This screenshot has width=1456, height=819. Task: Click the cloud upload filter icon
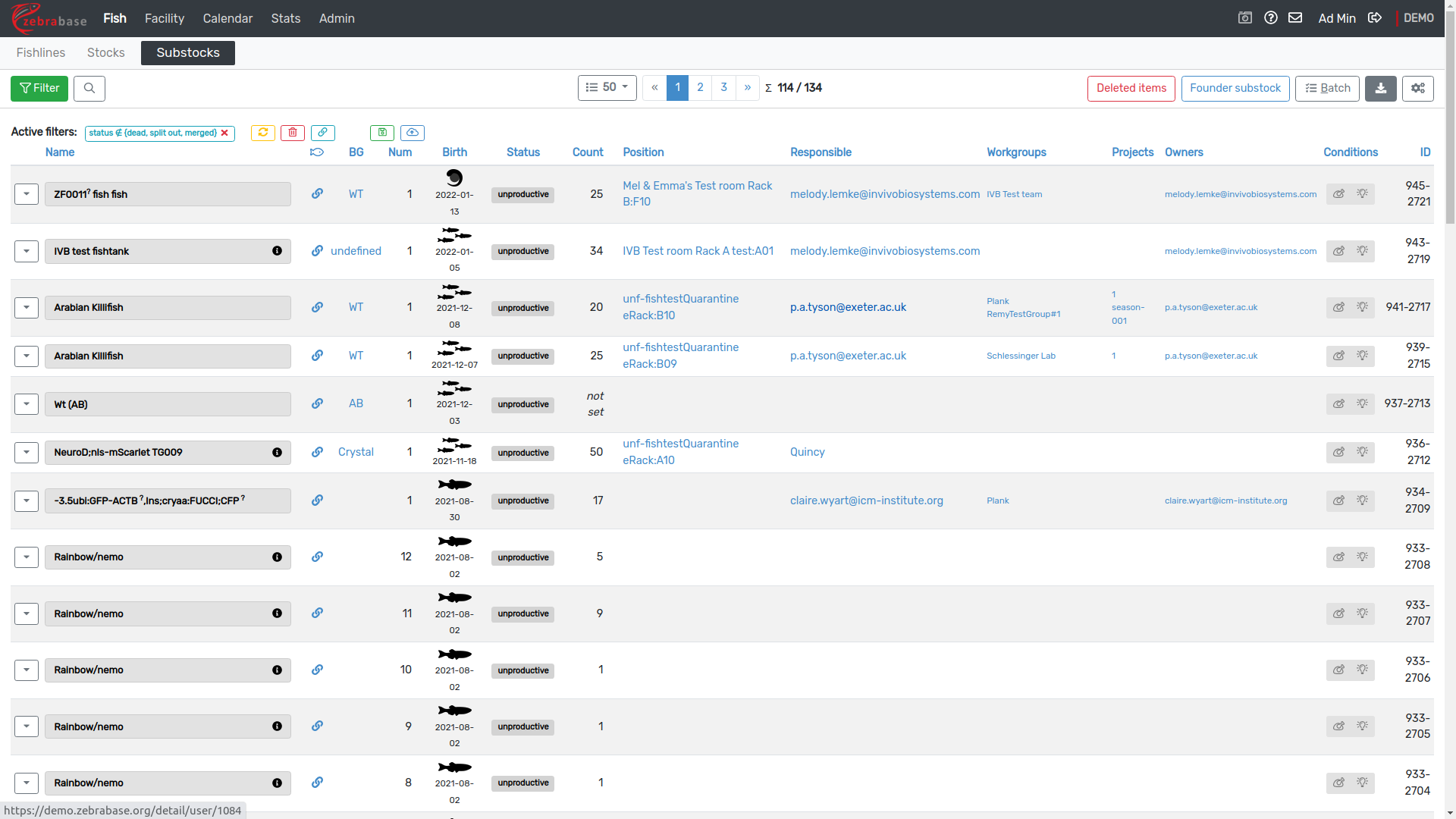click(412, 133)
